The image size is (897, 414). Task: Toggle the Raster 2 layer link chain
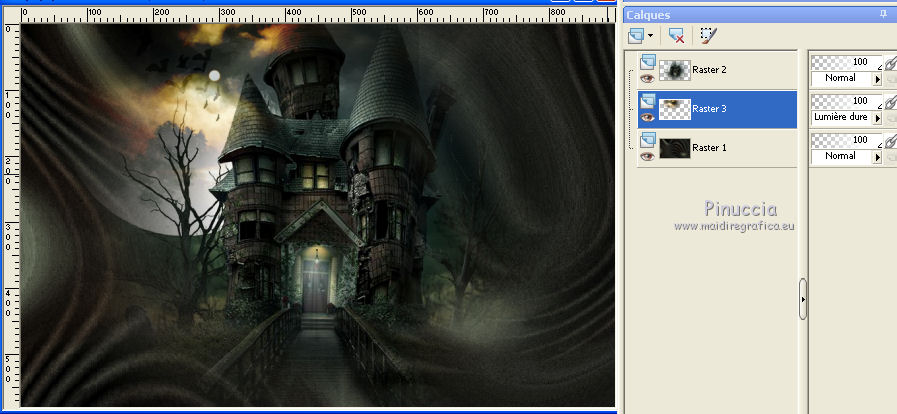point(890,63)
